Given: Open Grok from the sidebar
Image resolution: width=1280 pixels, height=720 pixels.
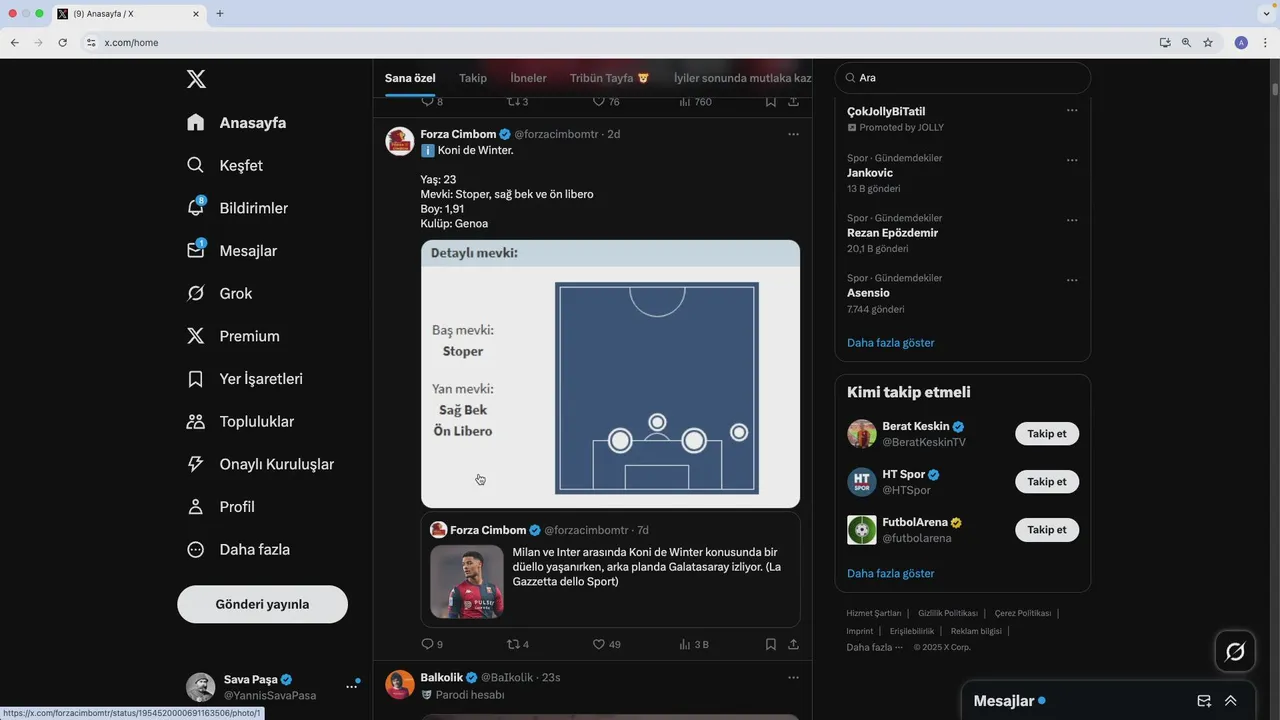Looking at the screenshot, I should [220, 293].
